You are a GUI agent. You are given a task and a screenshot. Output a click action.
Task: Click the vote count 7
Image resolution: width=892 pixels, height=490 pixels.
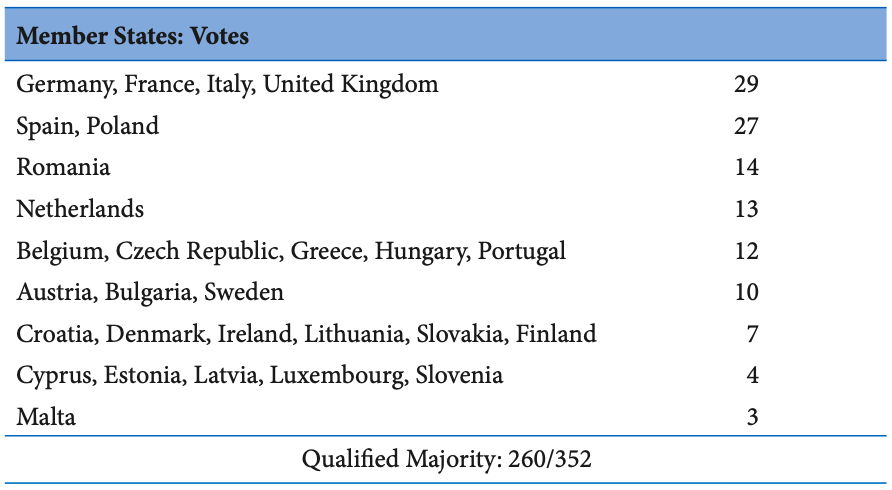(753, 334)
